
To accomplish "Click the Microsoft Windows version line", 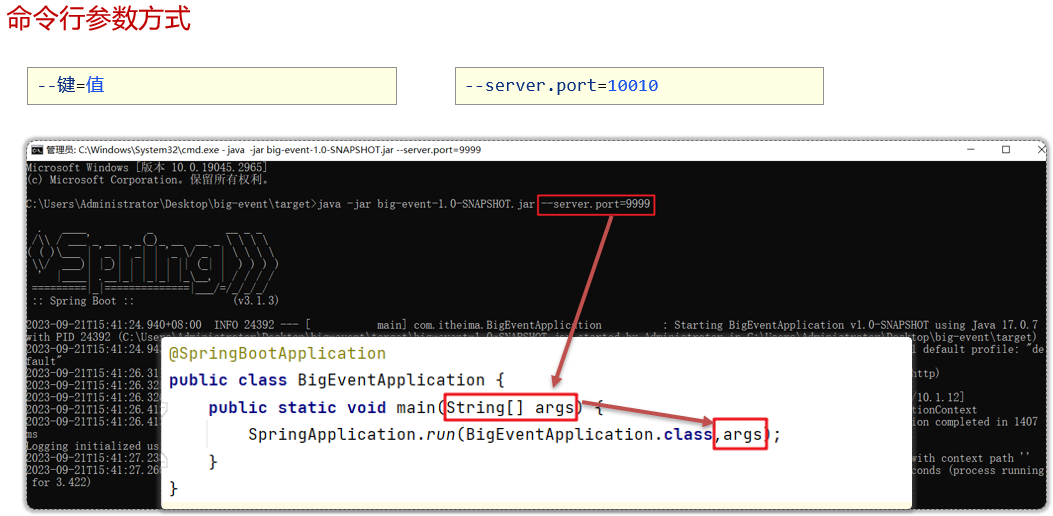I will pos(148,167).
